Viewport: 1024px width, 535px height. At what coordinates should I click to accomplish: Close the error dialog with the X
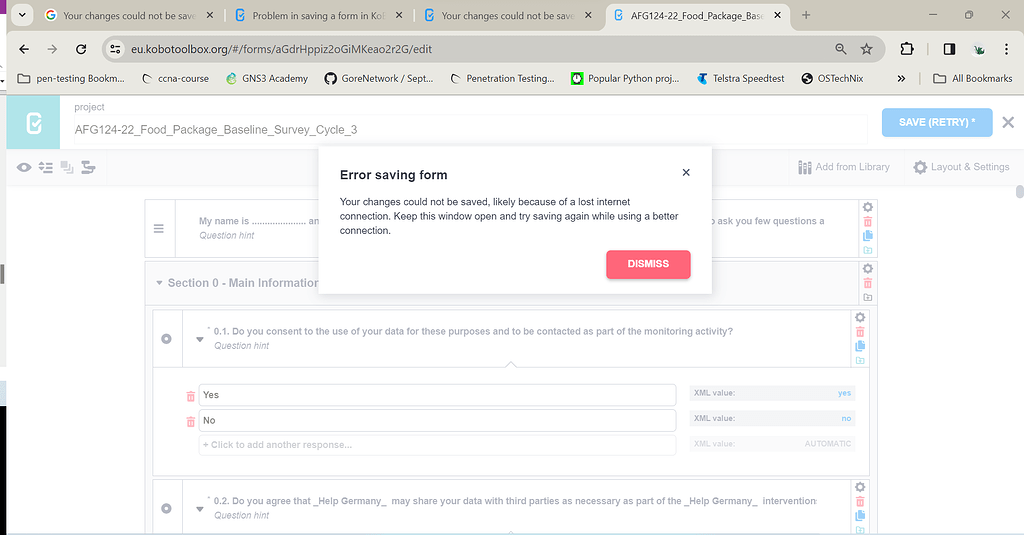[x=686, y=173]
